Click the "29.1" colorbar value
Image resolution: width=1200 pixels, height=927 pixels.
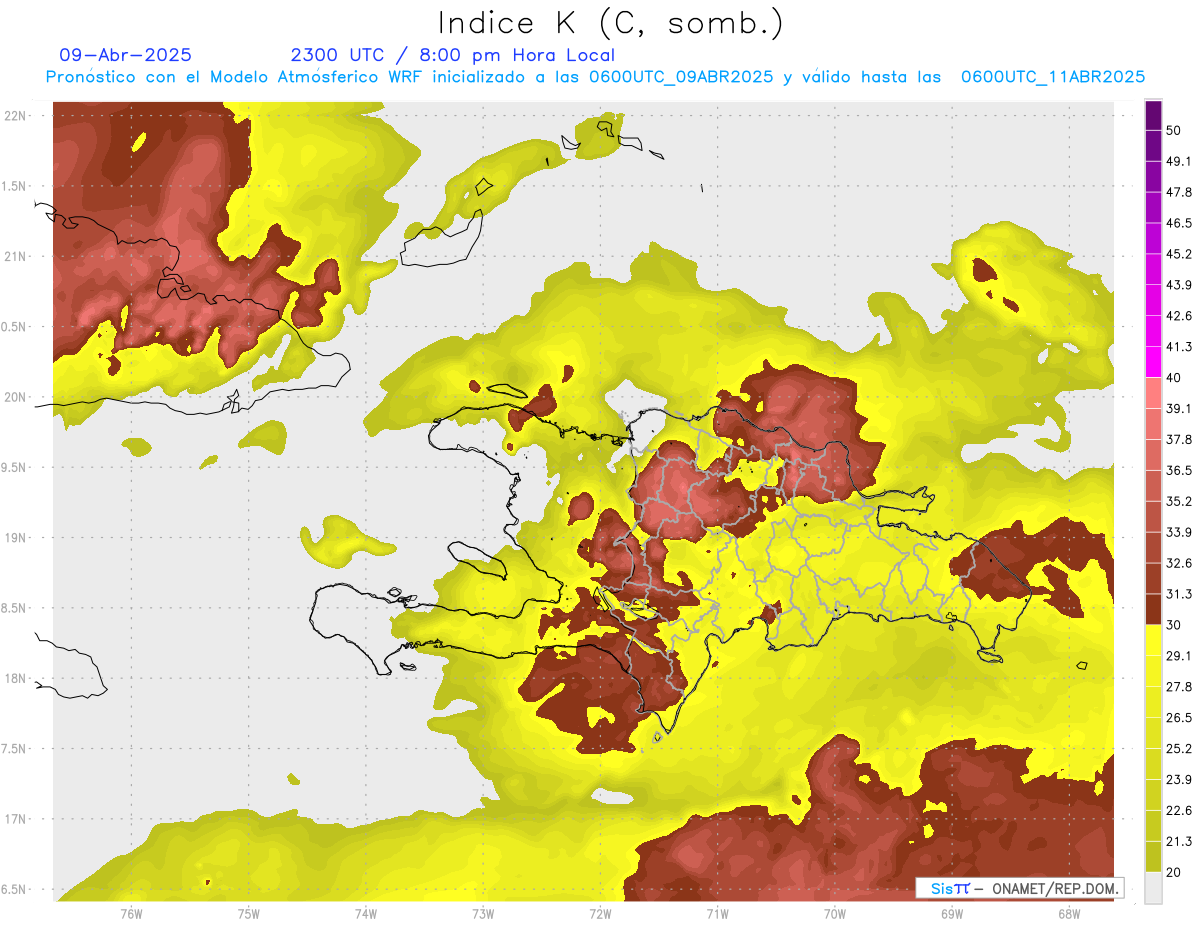coord(1179,655)
